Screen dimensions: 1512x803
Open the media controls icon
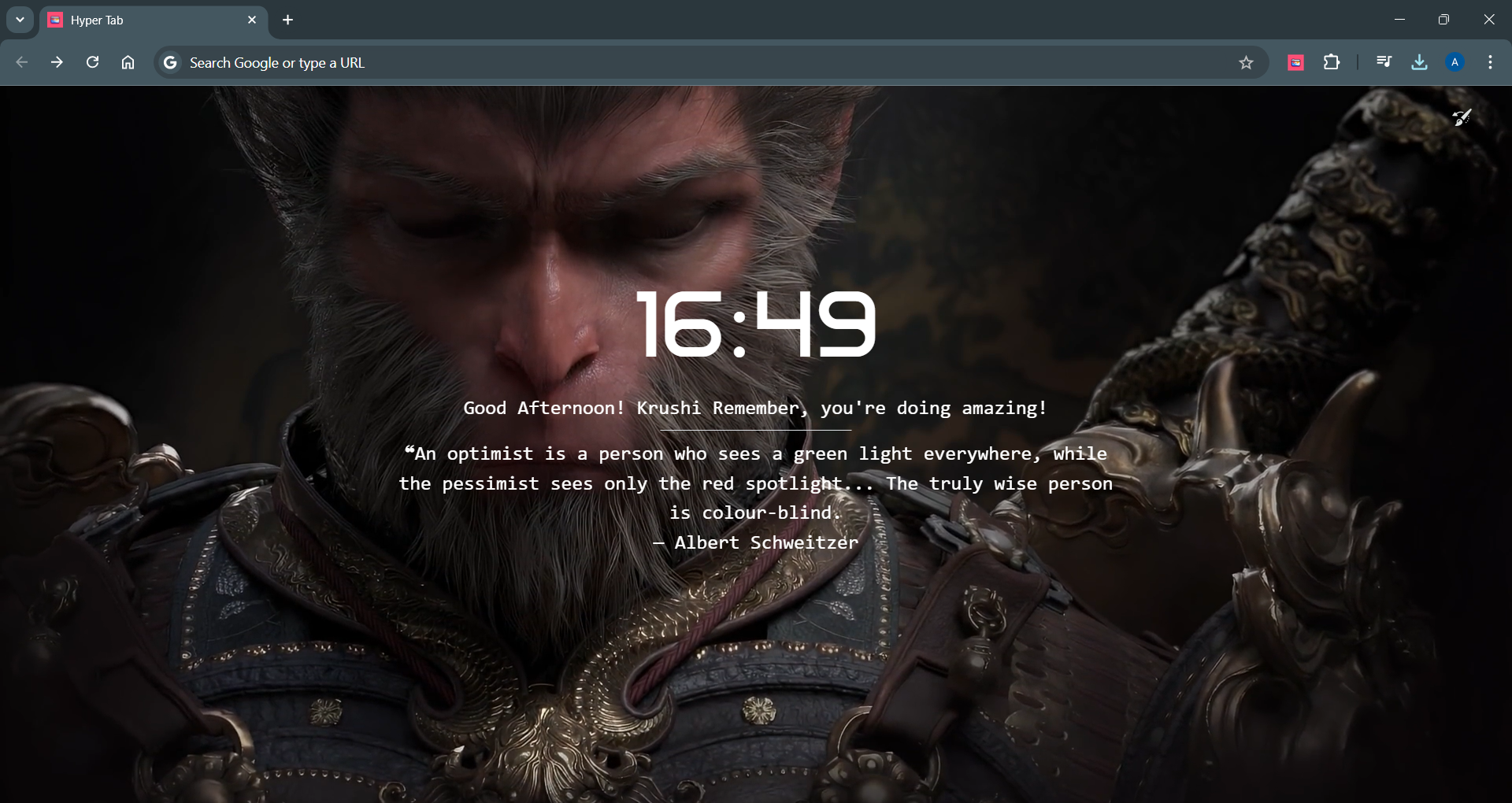click(x=1384, y=62)
